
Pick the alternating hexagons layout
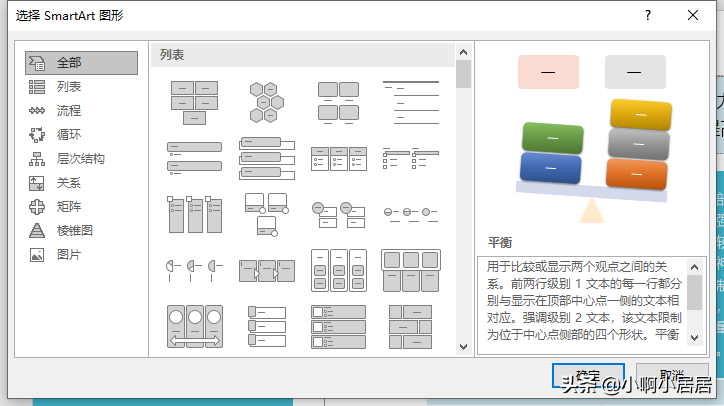coord(266,103)
